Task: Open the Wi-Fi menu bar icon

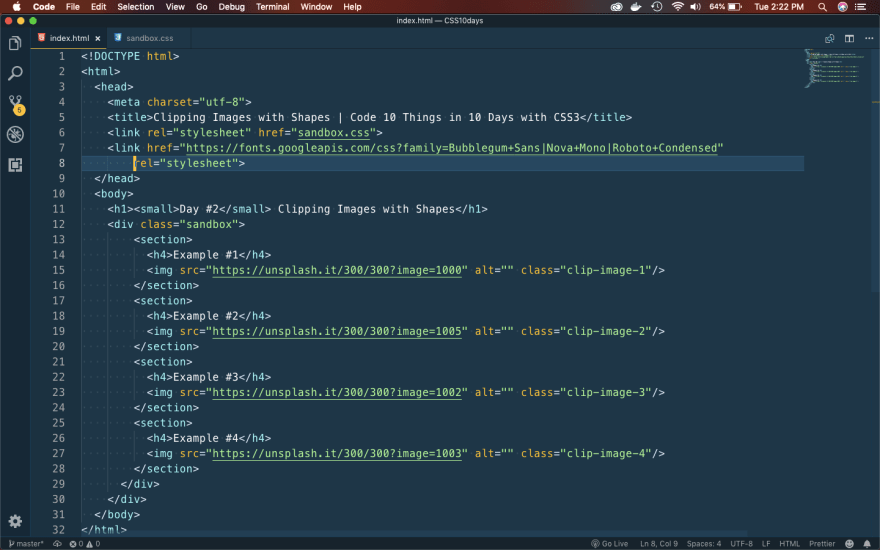Action: (x=677, y=7)
